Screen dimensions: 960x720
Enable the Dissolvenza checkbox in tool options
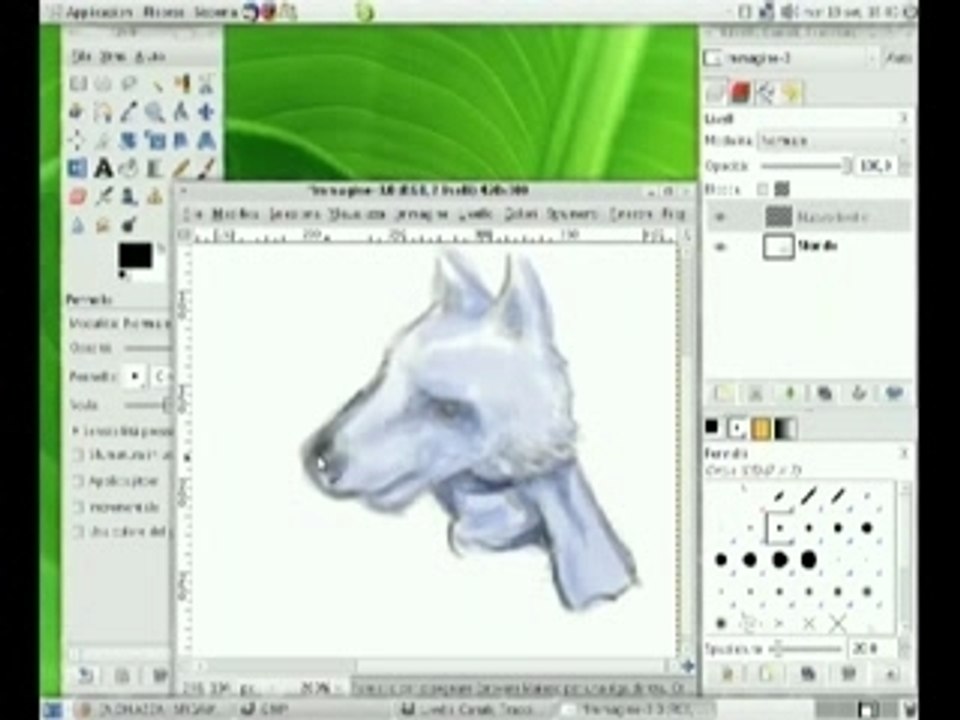tap(78, 456)
